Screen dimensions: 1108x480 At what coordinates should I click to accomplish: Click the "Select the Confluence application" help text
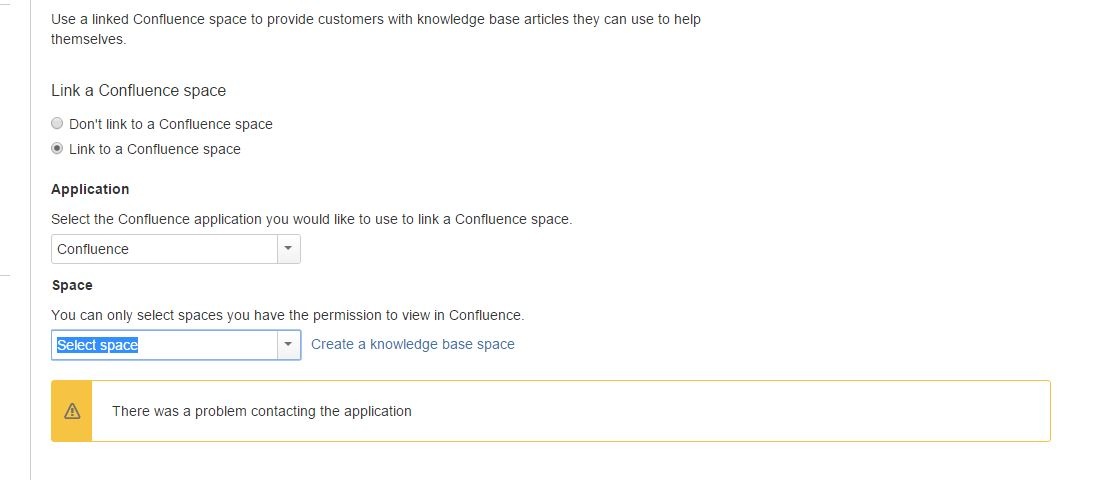click(311, 219)
